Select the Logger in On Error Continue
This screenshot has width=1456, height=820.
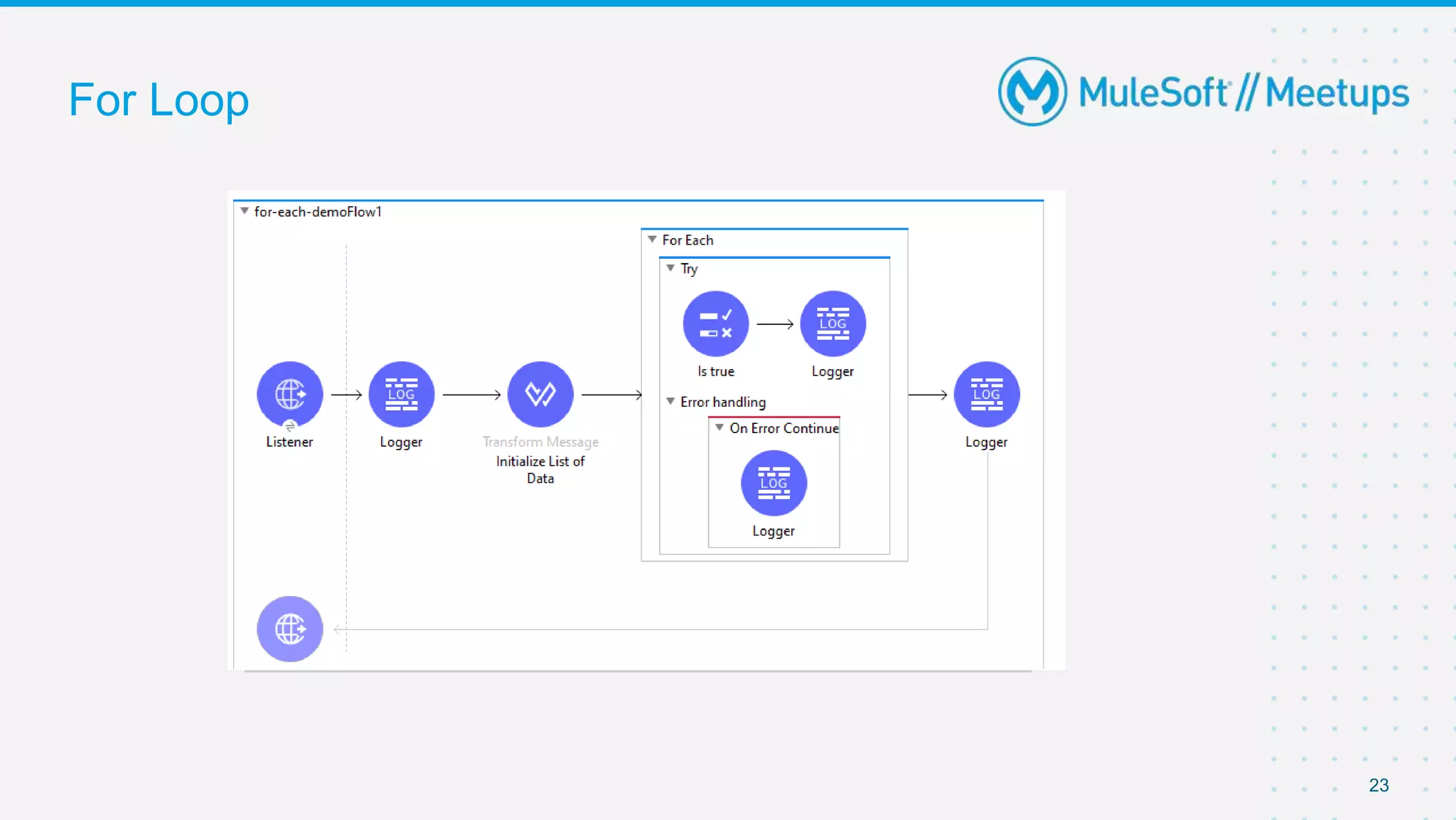(x=773, y=483)
